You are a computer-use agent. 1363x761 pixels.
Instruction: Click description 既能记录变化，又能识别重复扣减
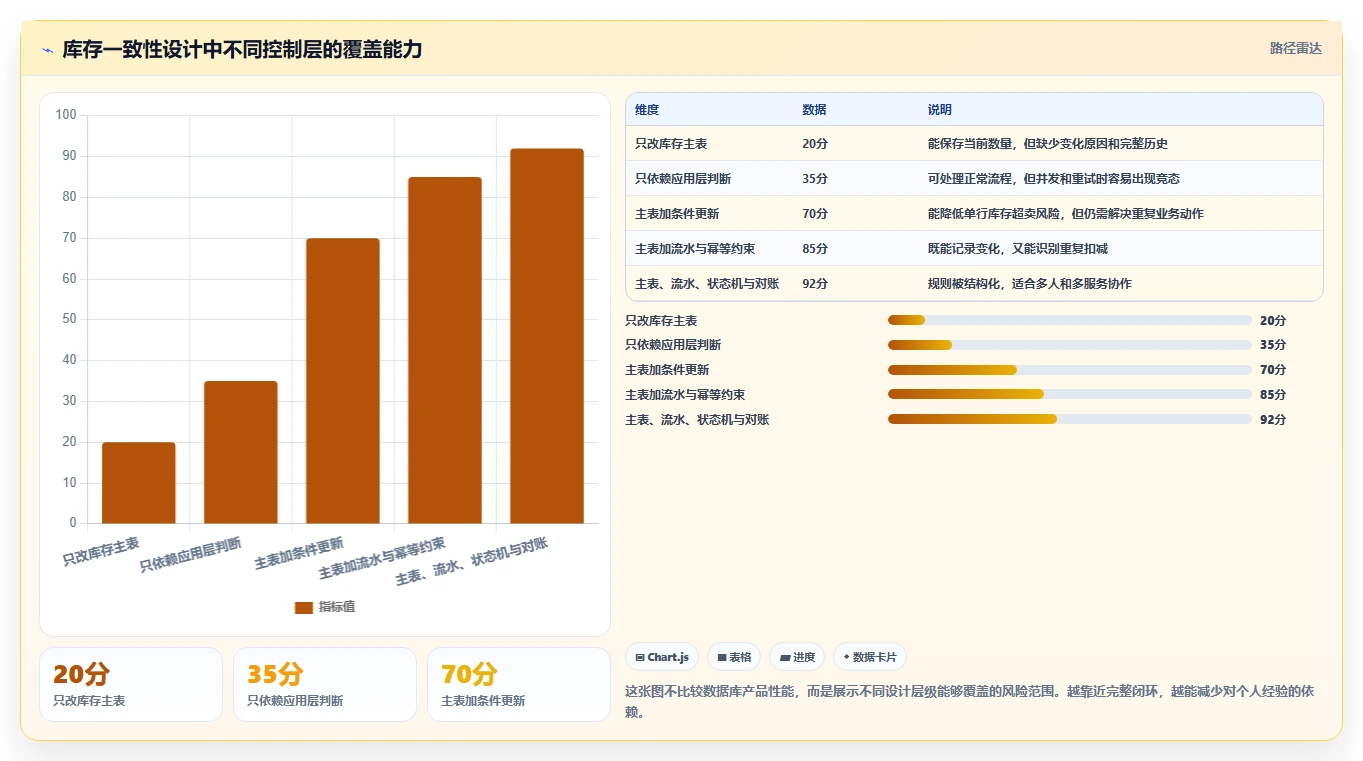coord(1018,249)
